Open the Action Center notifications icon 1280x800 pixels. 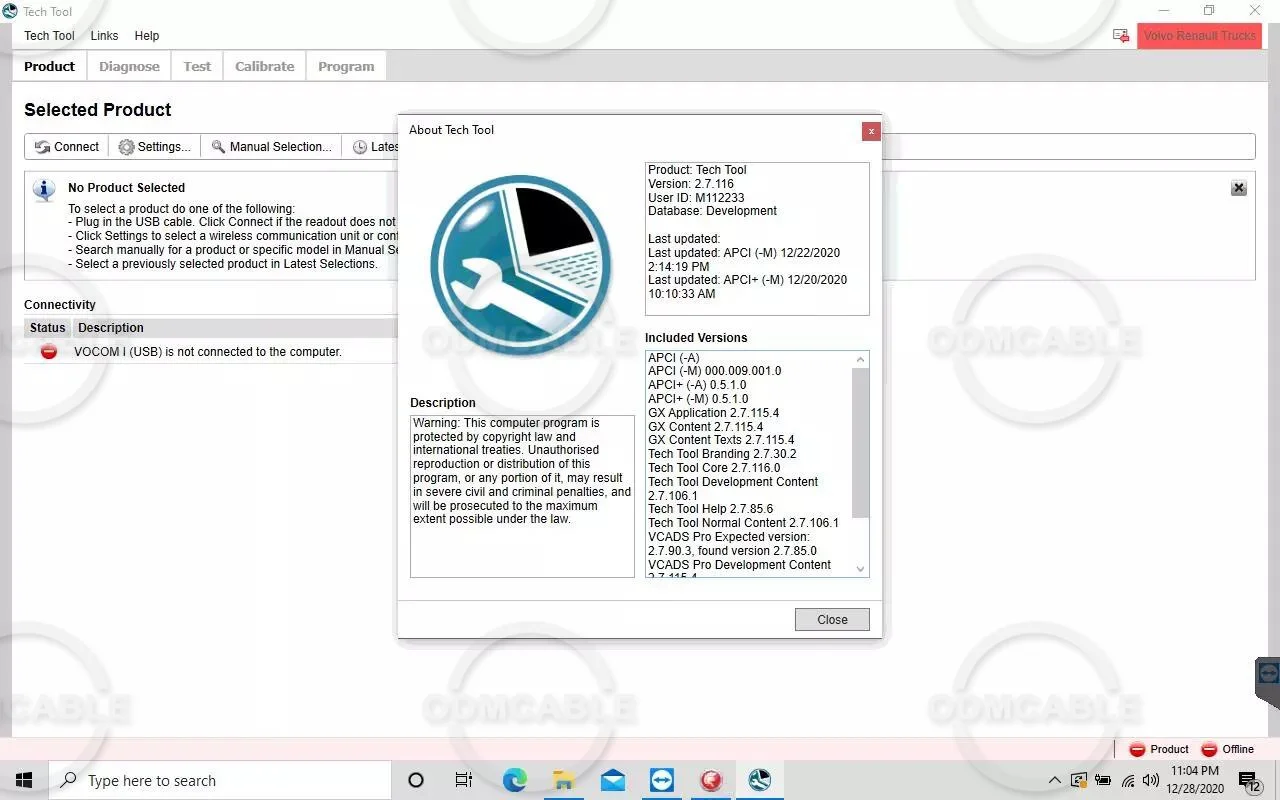1248,780
